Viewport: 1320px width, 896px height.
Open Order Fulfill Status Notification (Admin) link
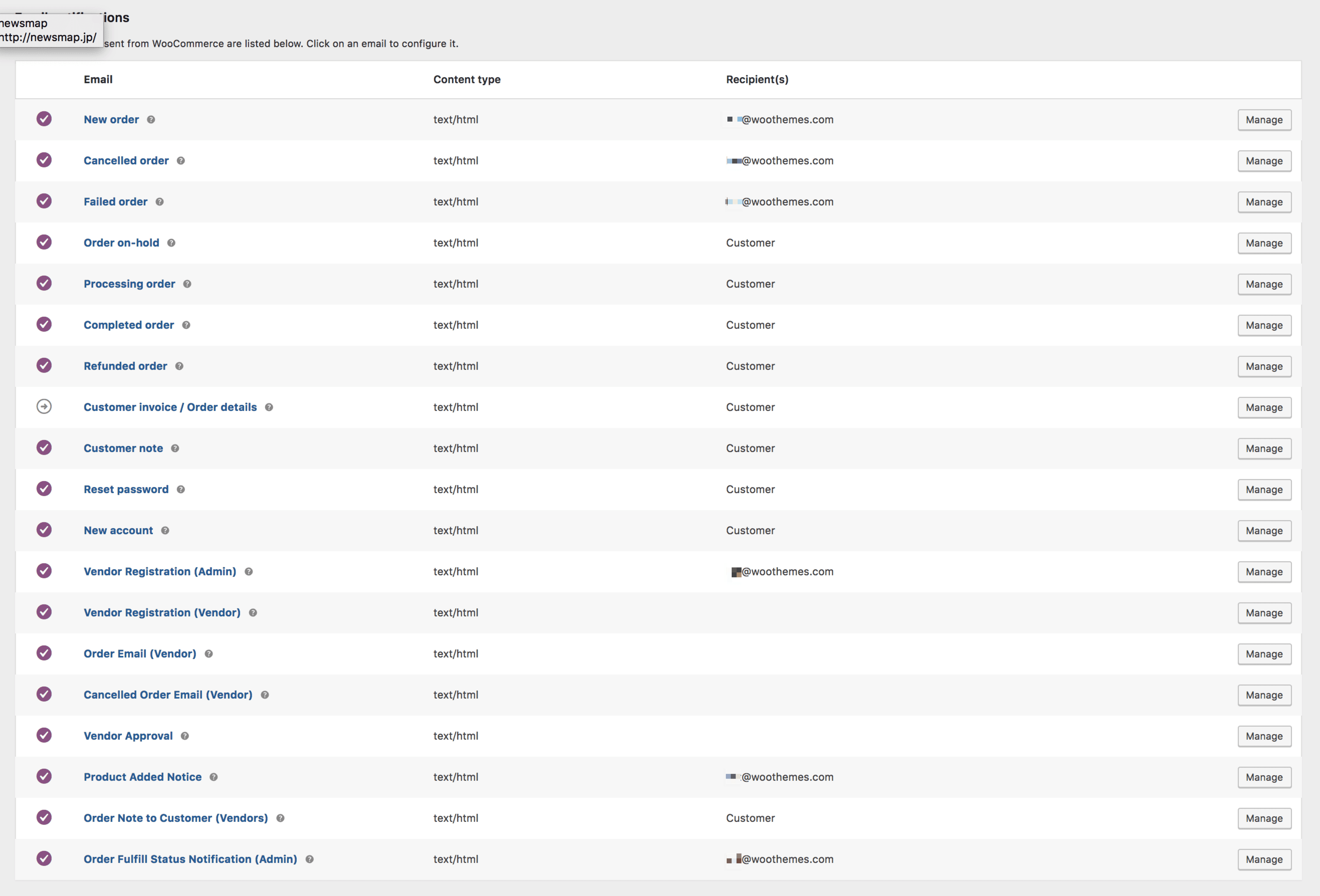[x=190, y=859]
